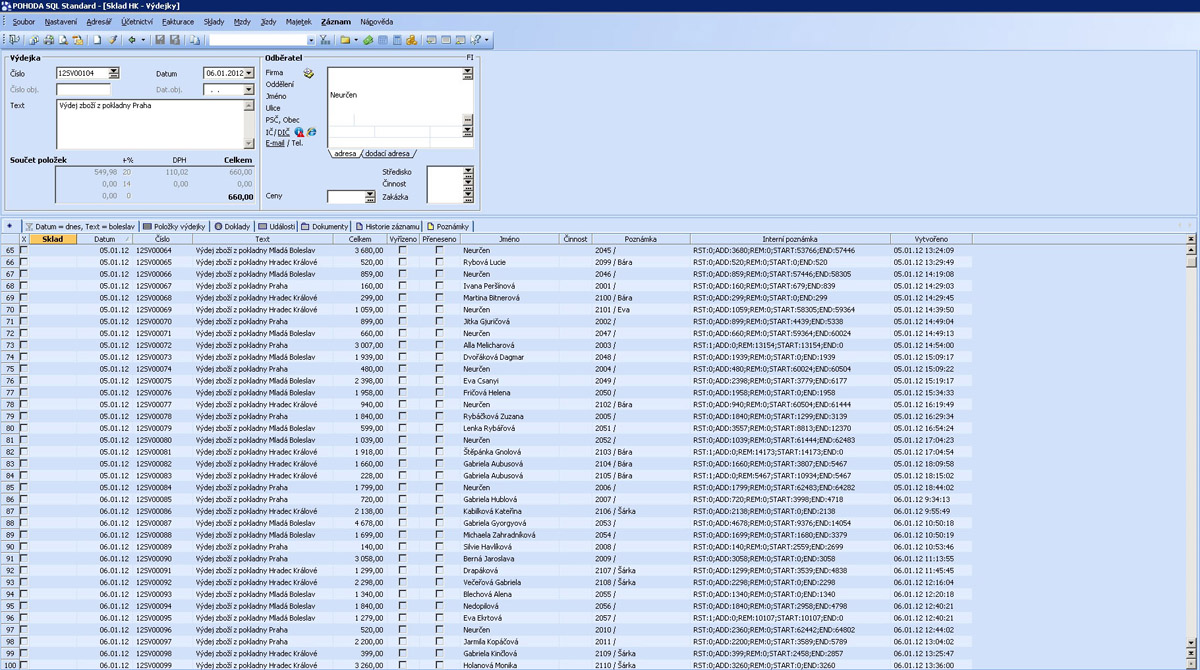Switch to dodací adresa tab
This screenshot has height=670, width=1200.
coord(385,154)
